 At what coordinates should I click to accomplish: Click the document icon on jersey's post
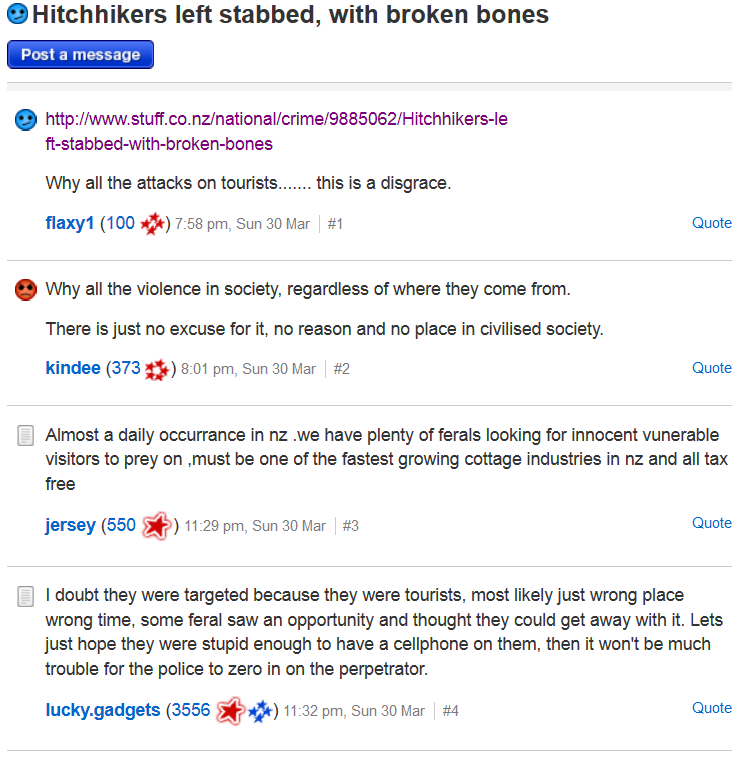26,436
